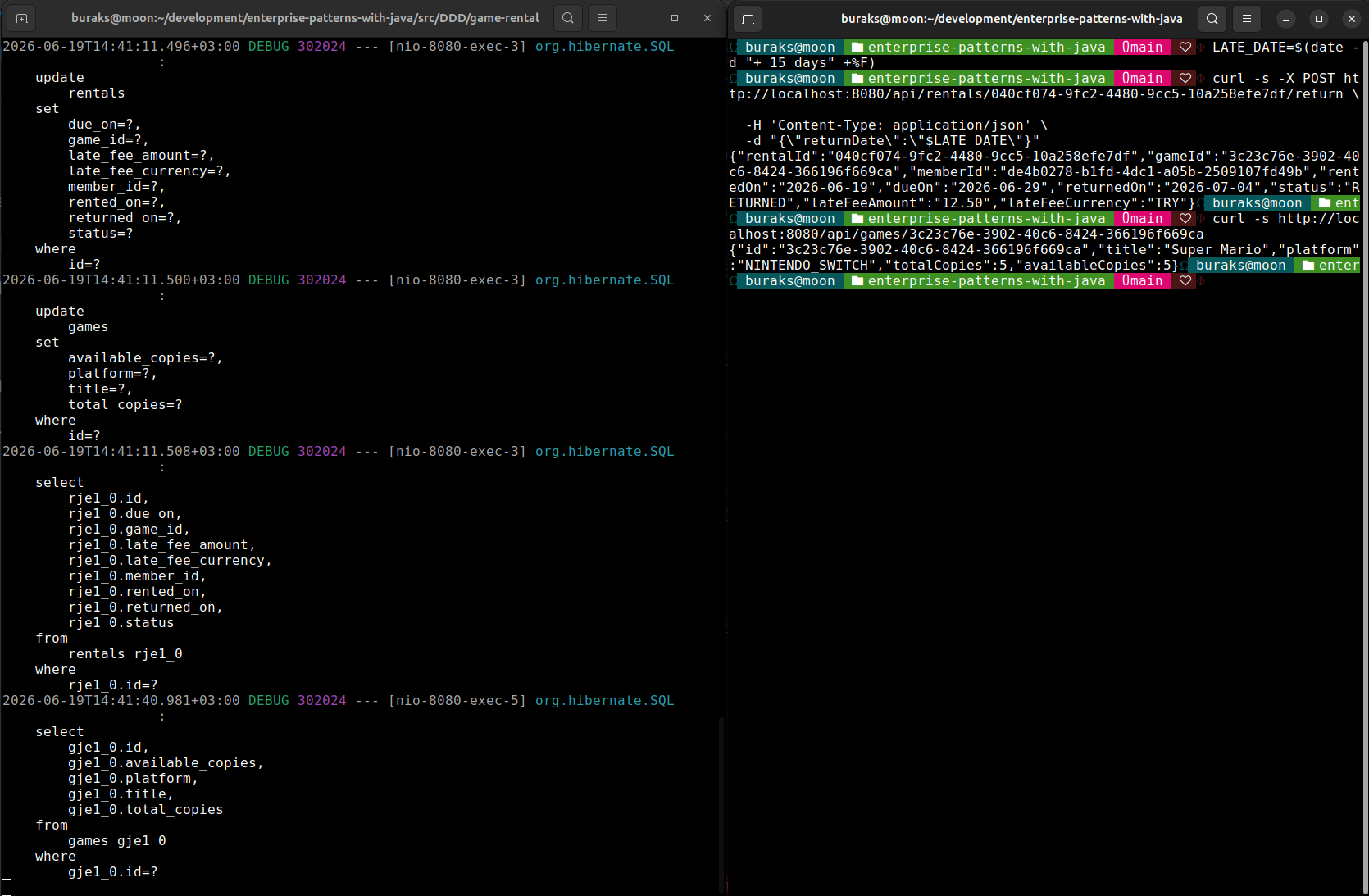Click the left terminal vertical scrollbar

(721, 805)
